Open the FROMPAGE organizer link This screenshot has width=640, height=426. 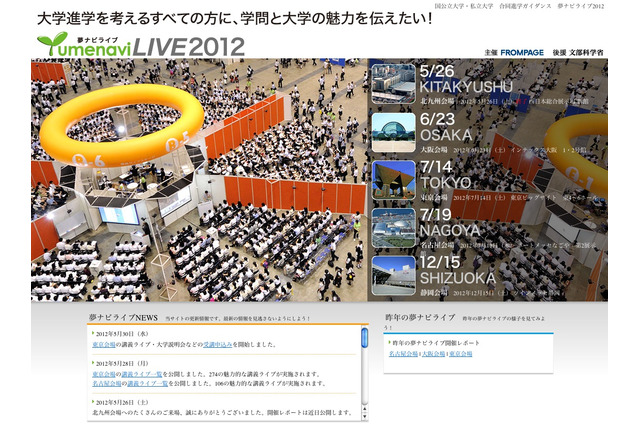pyautogui.click(x=522, y=53)
